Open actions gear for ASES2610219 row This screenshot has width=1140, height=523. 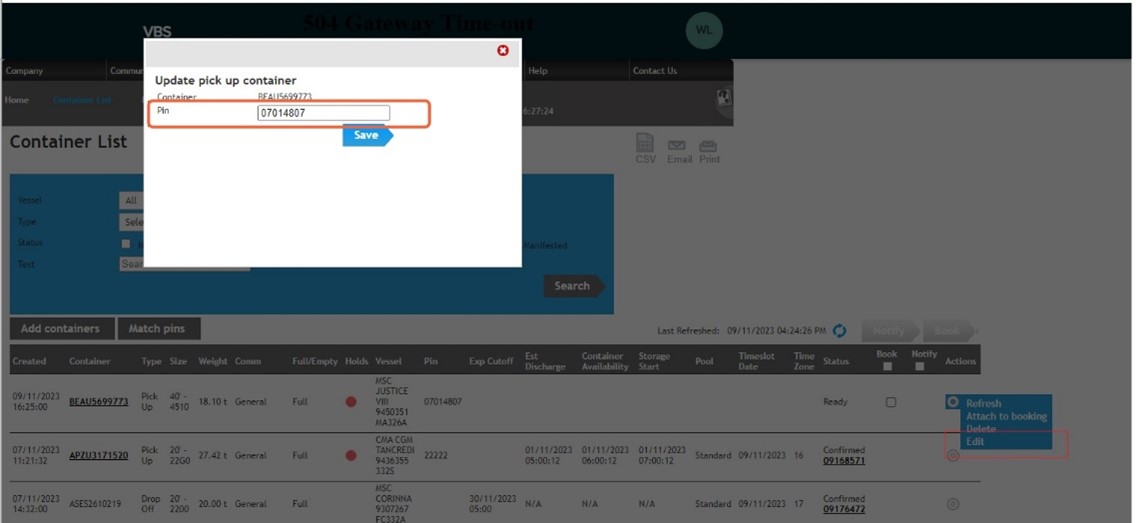952,504
